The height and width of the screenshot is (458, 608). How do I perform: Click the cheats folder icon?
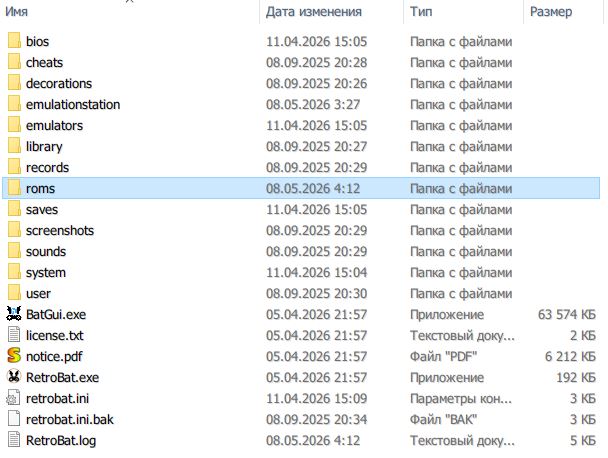coord(14,61)
